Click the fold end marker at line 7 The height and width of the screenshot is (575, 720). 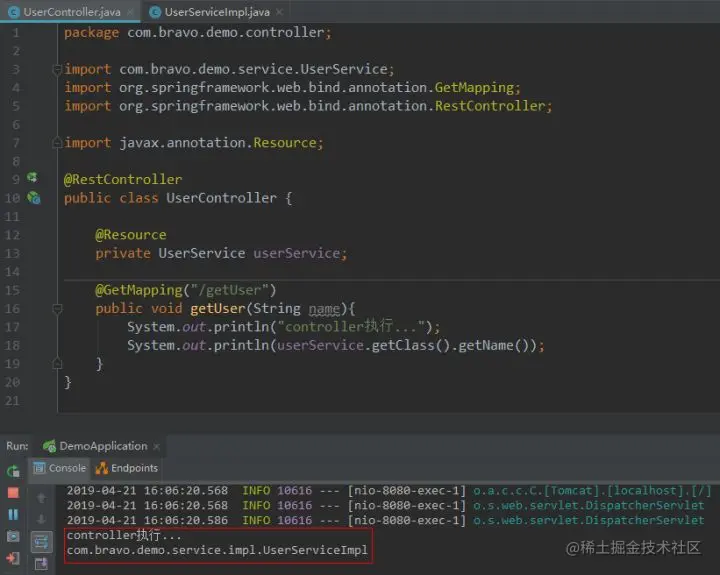coord(57,142)
